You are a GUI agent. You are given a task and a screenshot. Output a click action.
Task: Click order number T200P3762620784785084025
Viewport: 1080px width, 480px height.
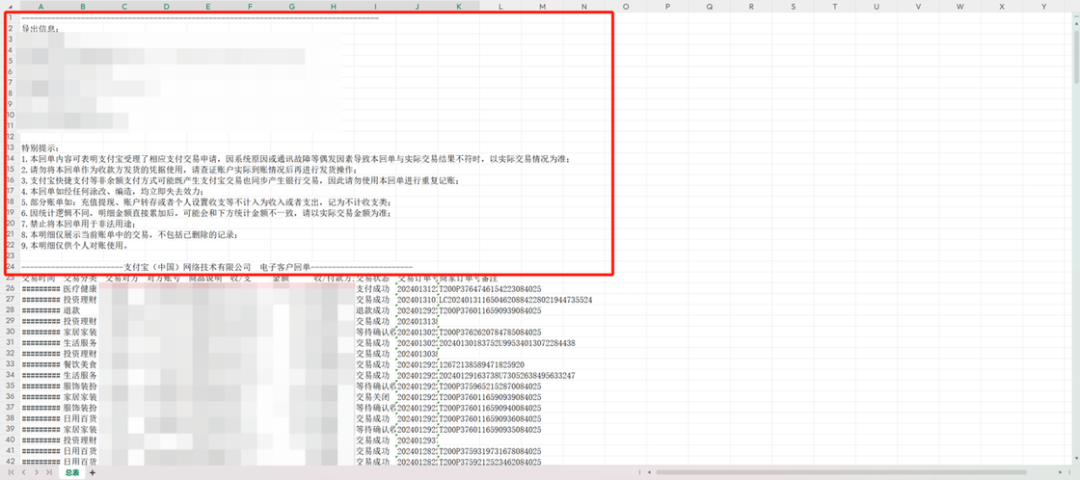490,332
